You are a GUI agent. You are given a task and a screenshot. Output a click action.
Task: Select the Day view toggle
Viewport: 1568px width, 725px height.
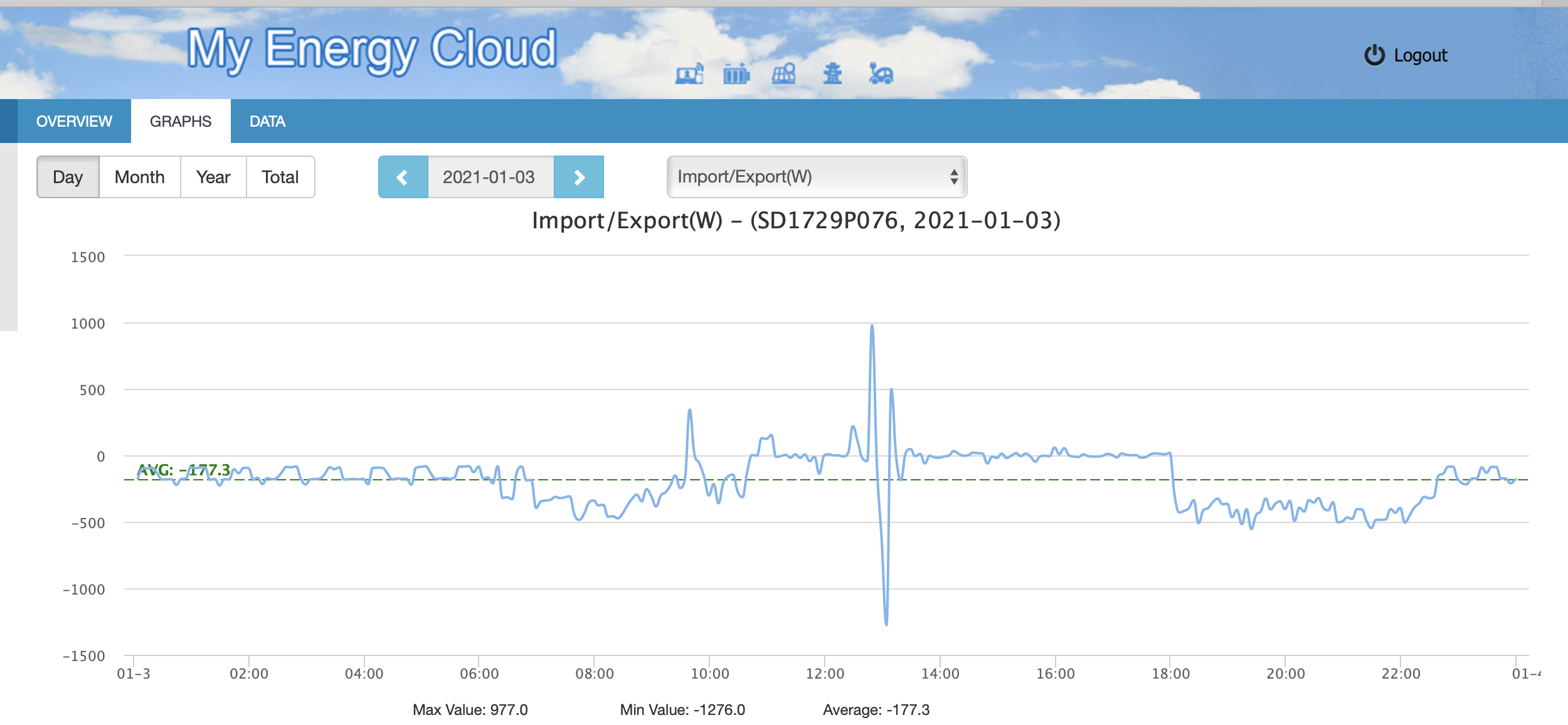[x=67, y=177]
